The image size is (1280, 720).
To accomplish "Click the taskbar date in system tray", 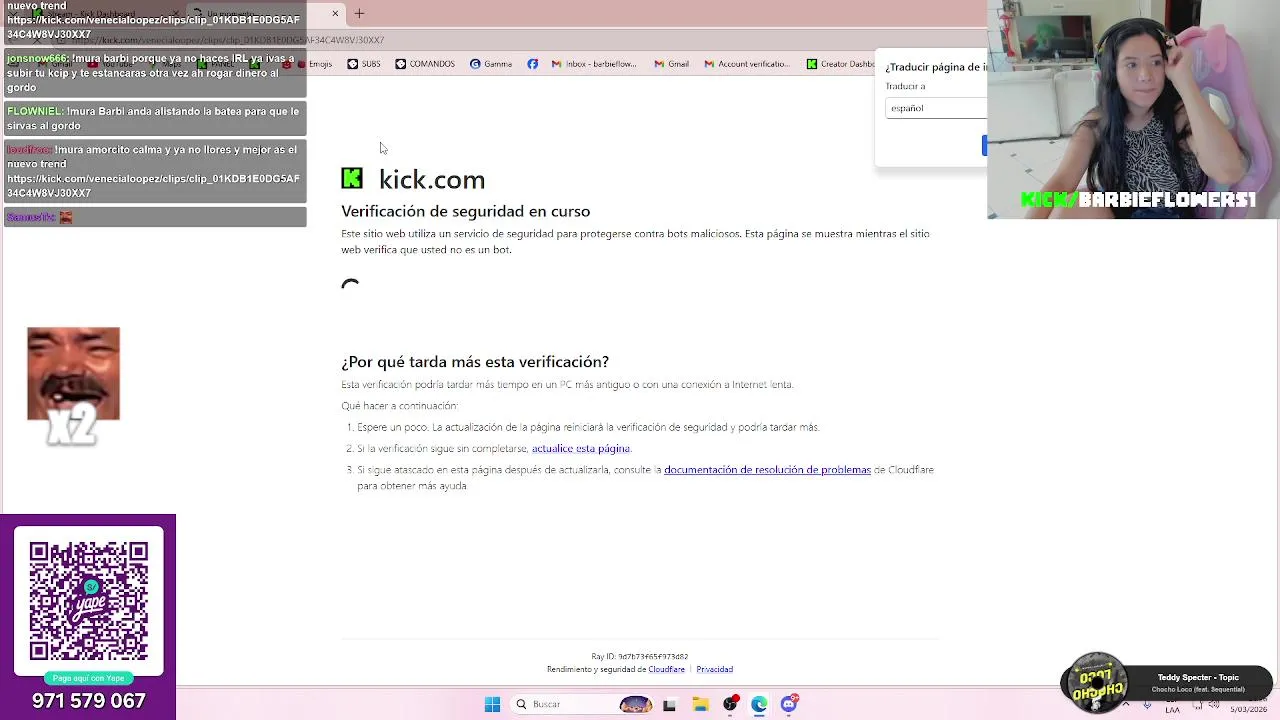I will click(1248, 709).
